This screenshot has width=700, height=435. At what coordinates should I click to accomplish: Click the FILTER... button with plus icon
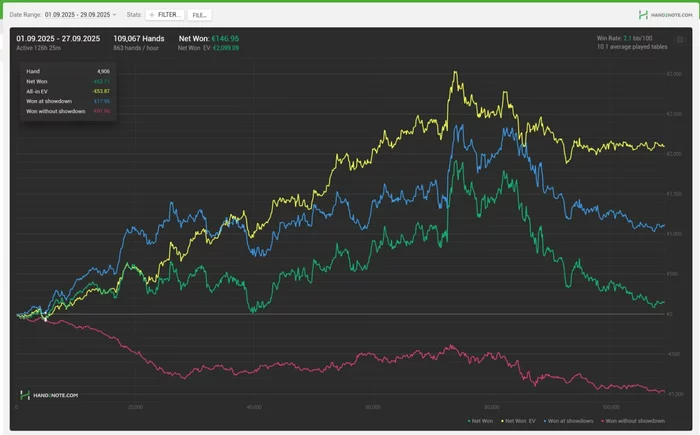pyautogui.click(x=165, y=15)
